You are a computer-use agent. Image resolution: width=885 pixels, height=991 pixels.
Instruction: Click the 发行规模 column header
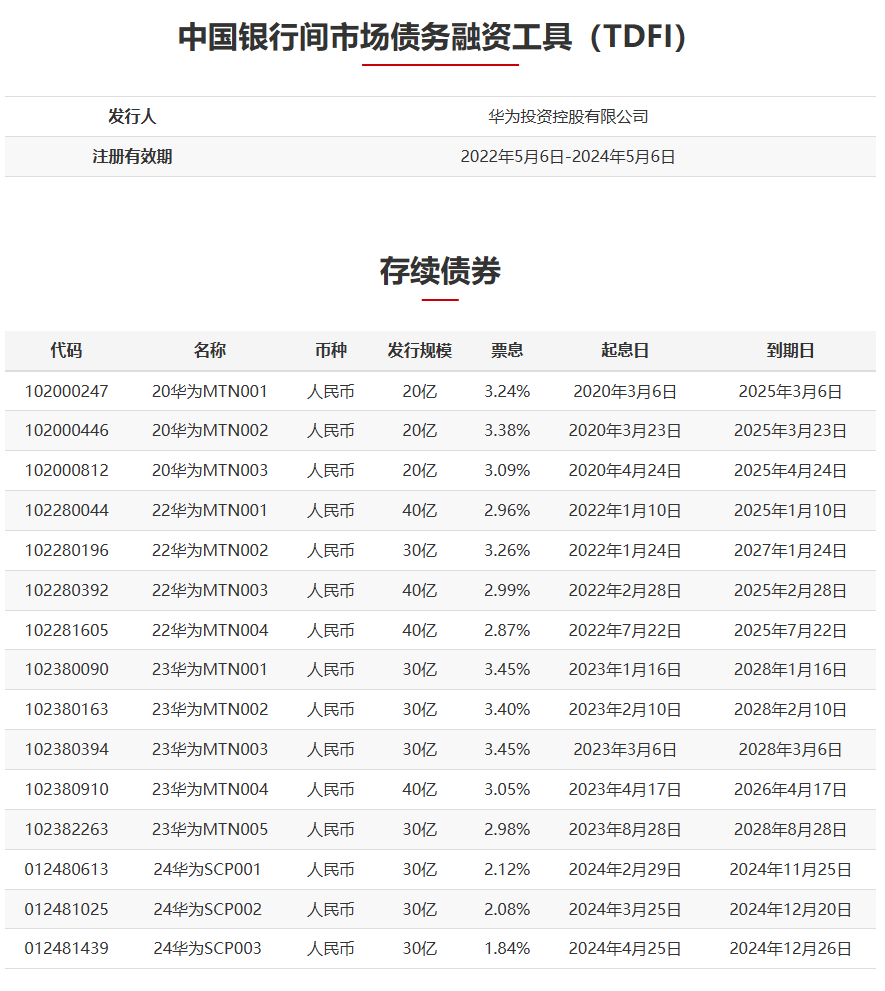(420, 351)
